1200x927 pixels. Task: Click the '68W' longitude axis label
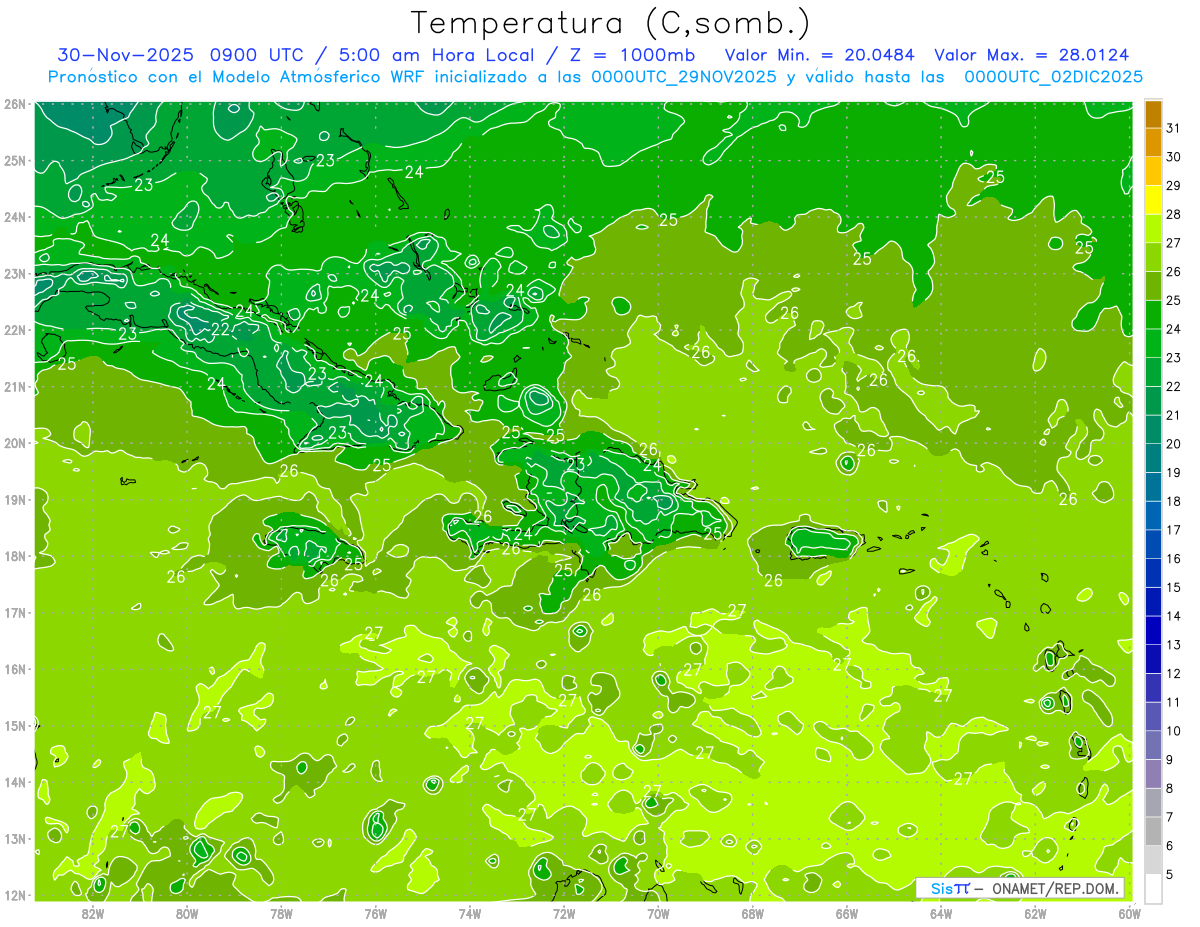[752, 913]
